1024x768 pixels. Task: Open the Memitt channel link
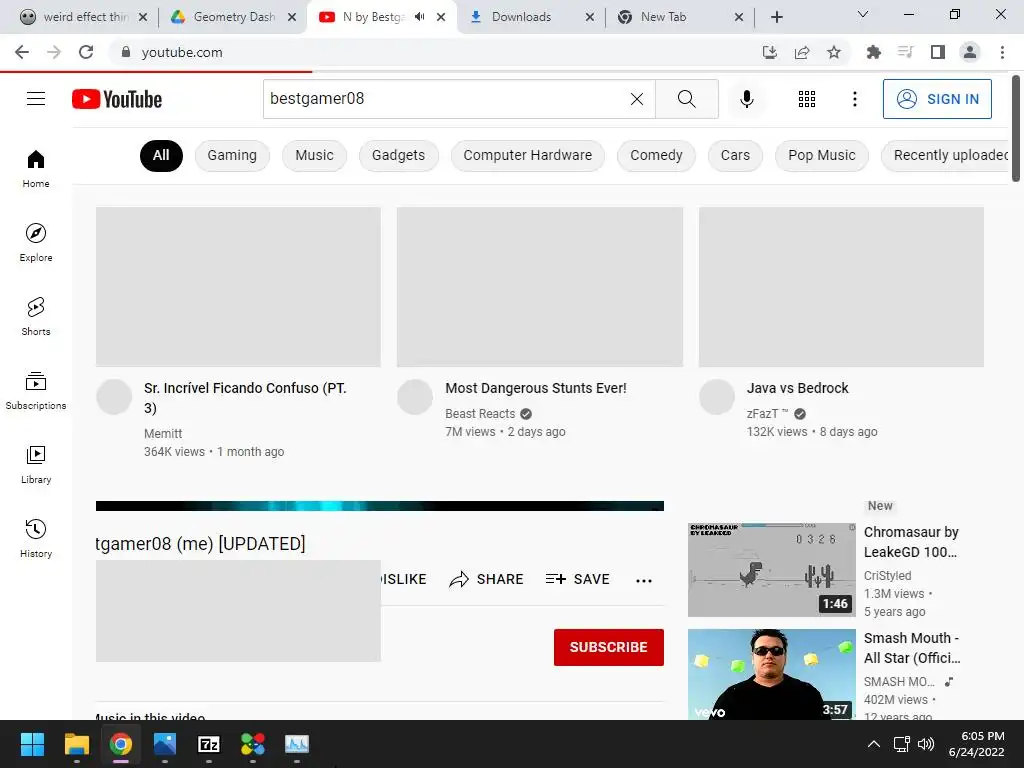(x=163, y=434)
